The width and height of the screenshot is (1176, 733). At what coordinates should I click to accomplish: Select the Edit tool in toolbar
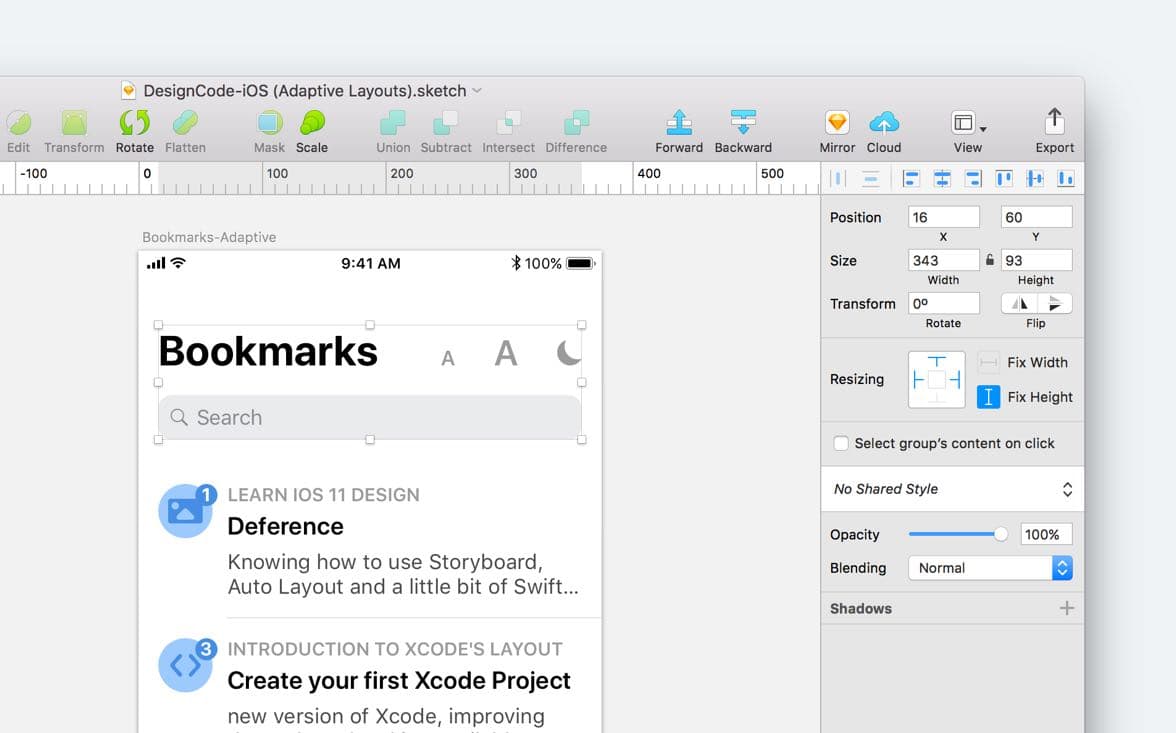(x=19, y=131)
